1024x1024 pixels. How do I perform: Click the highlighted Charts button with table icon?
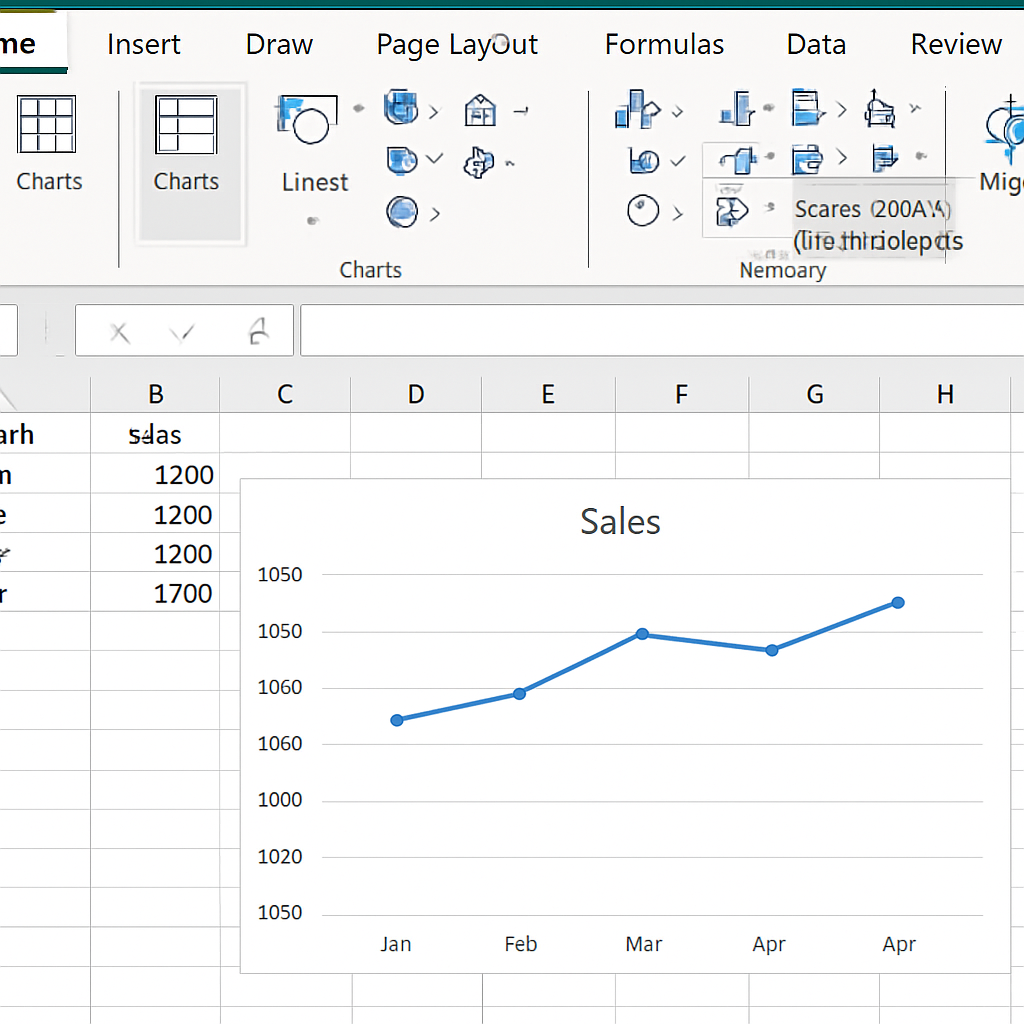coord(186,125)
